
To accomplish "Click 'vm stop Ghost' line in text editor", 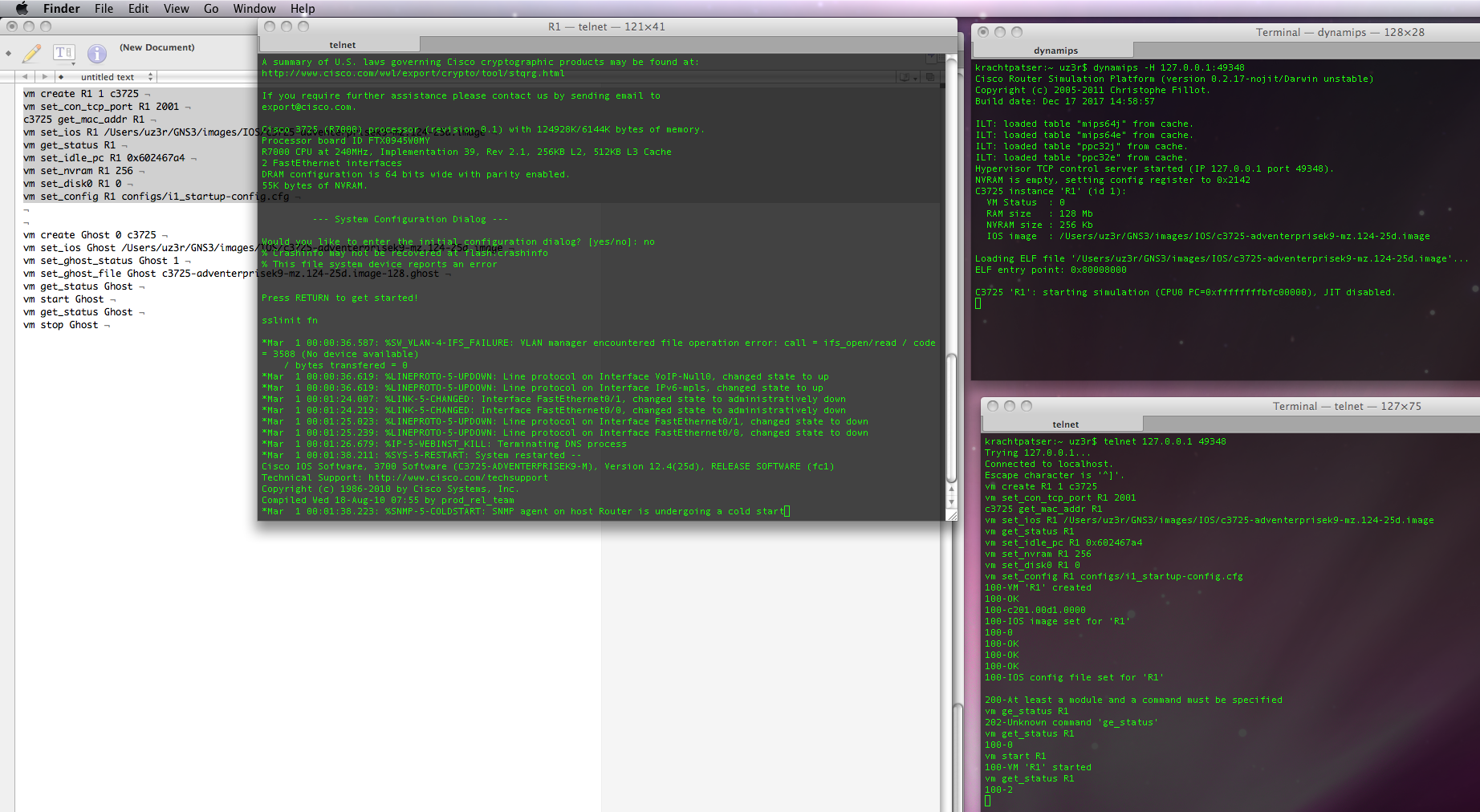I will [x=61, y=325].
